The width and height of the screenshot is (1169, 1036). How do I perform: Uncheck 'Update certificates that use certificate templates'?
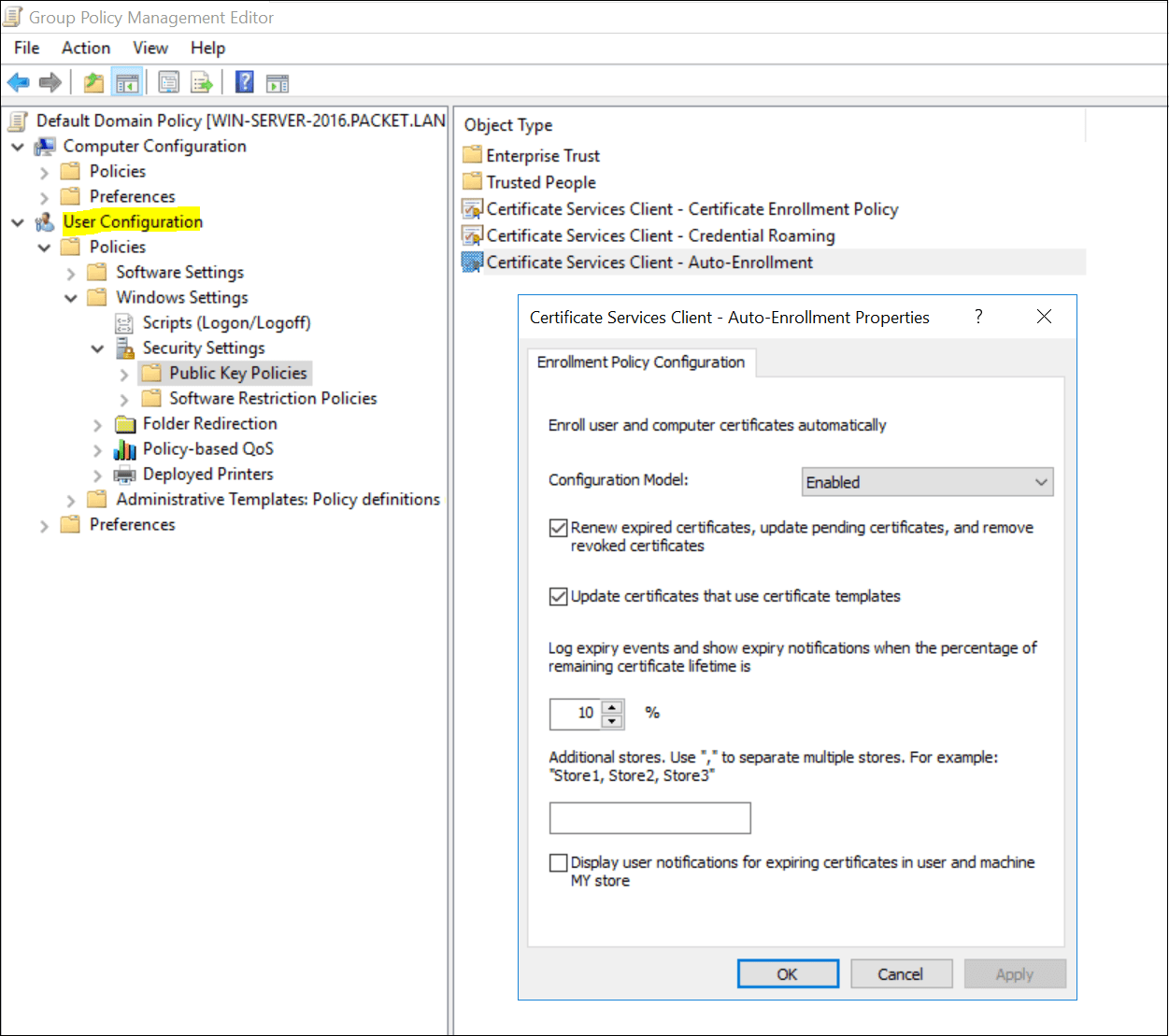tap(558, 596)
